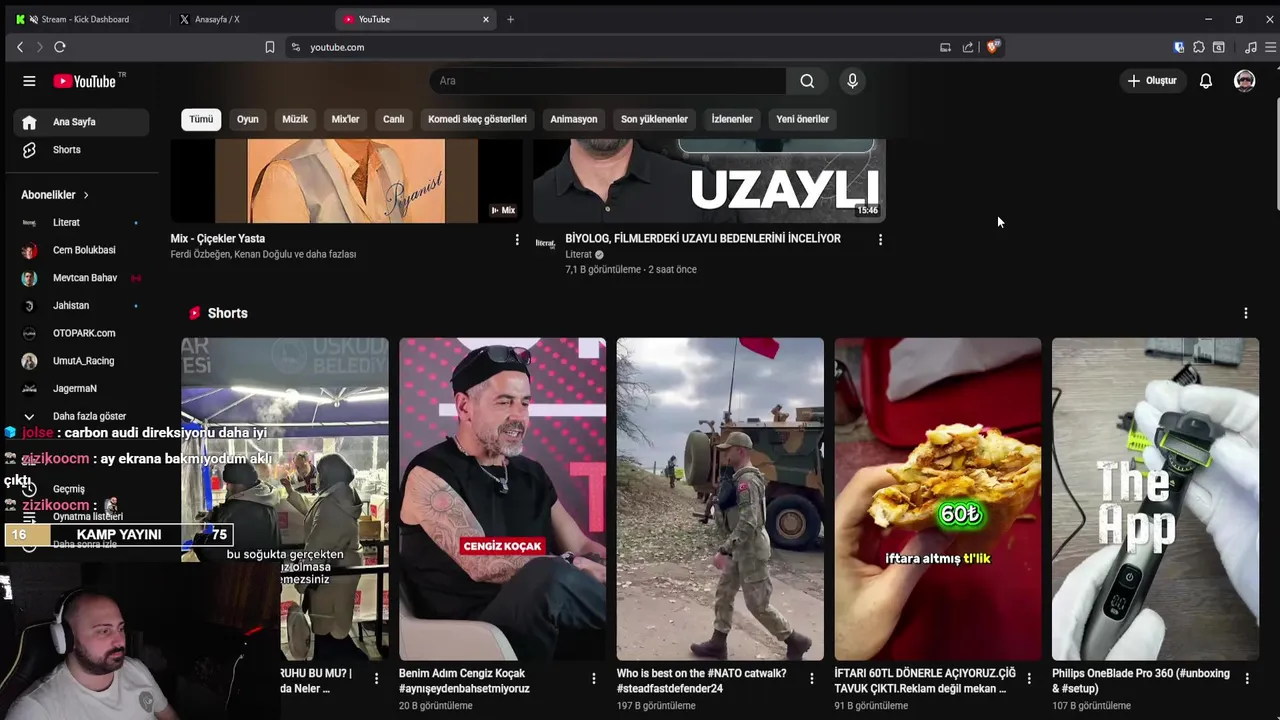Click the address bar URL

click(337, 47)
